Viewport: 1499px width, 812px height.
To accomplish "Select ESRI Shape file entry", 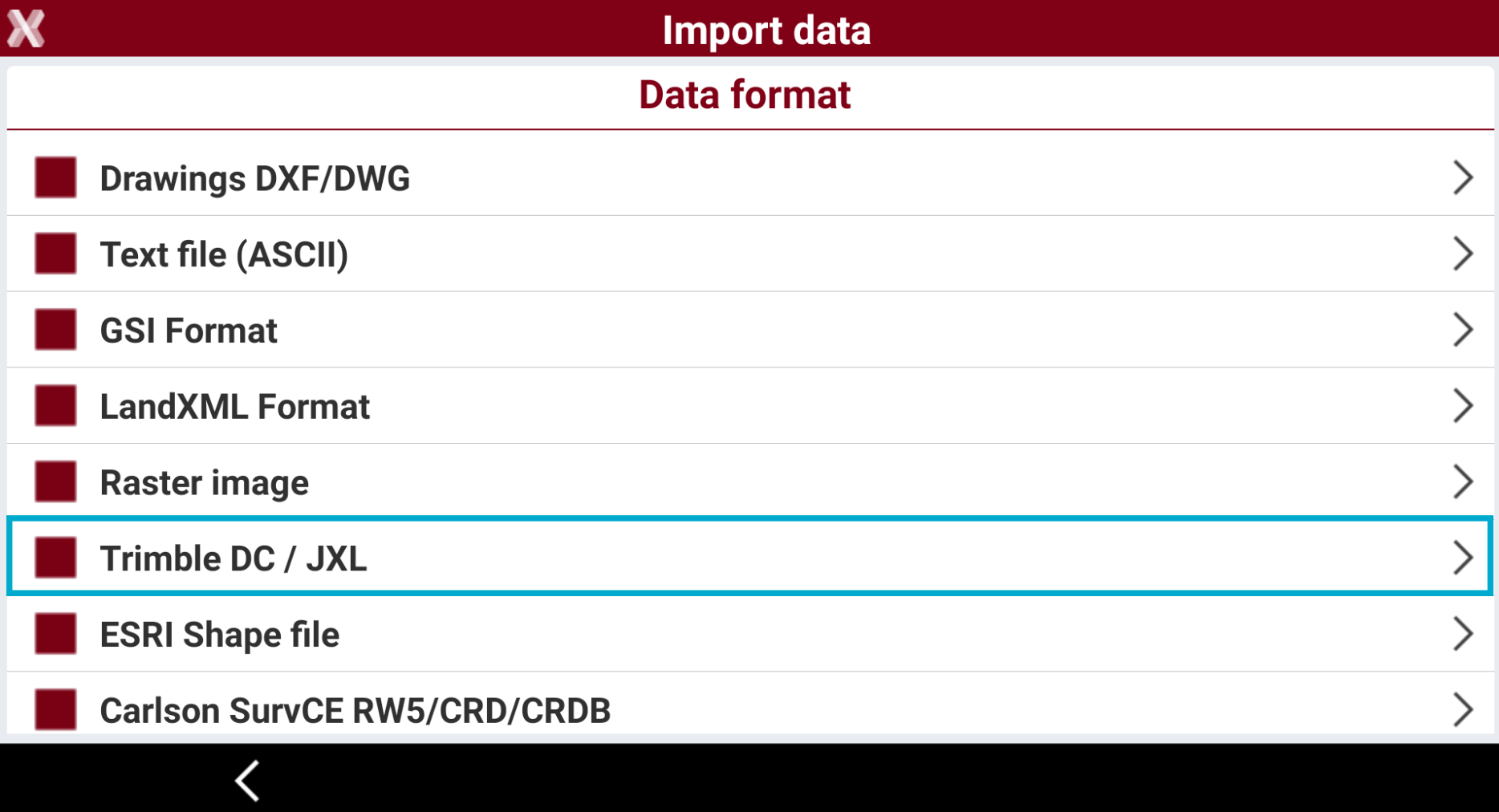I will [749, 634].
